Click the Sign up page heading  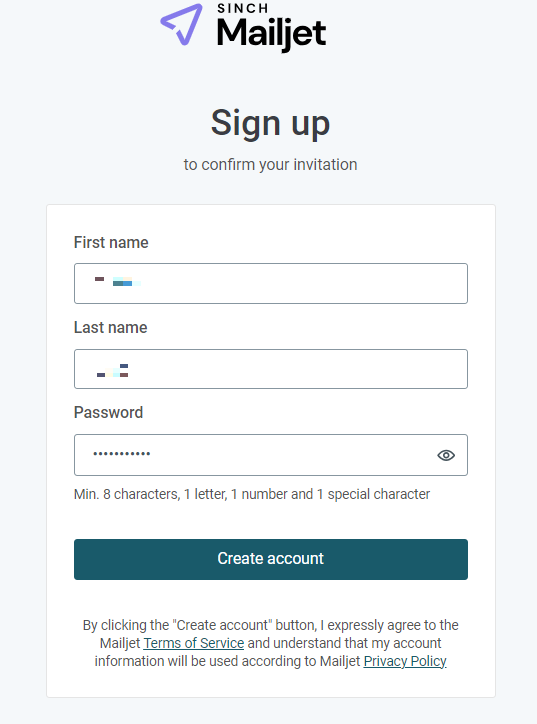[x=271, y=123]
